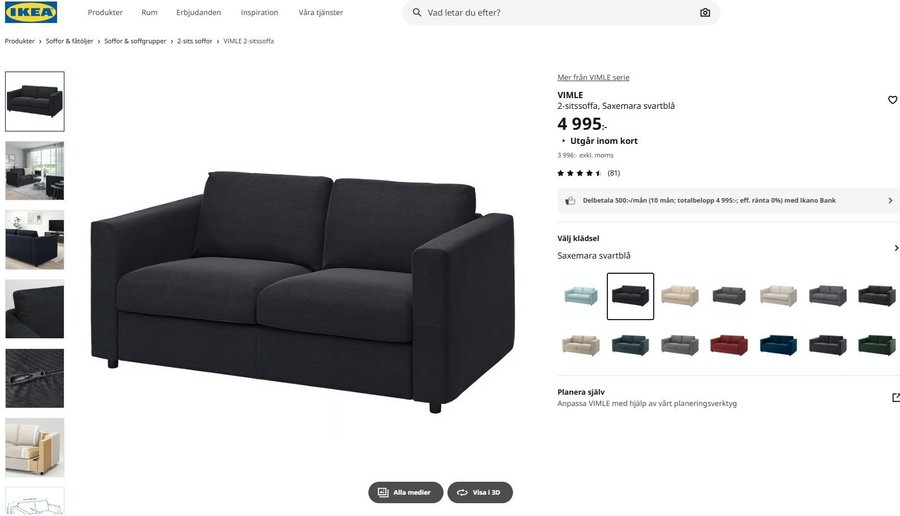Open Alla medier gallery
900x516 pixels.
406,492
